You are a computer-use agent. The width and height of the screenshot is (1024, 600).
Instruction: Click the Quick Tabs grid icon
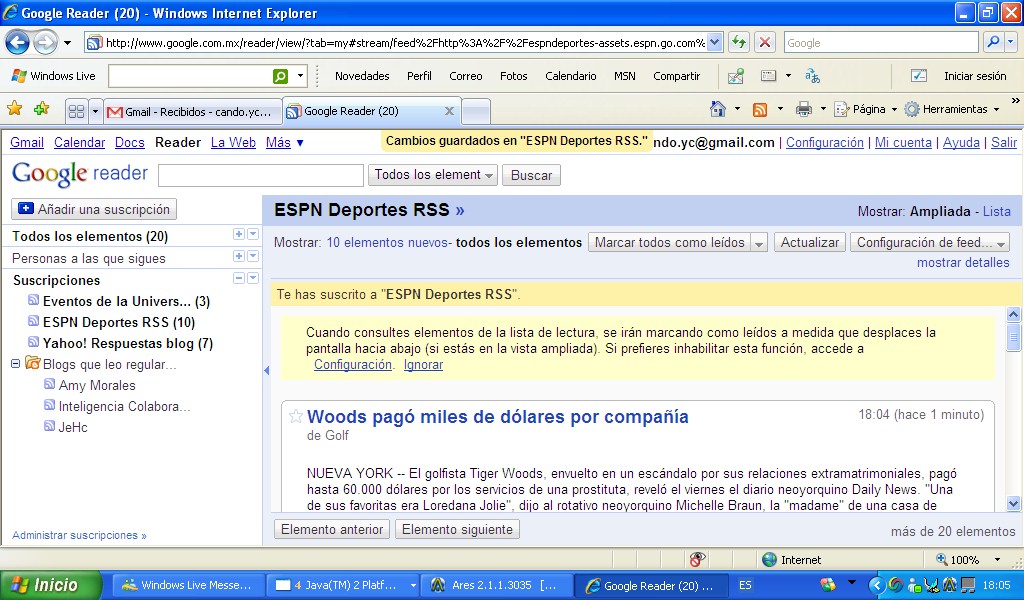[76, 111]
